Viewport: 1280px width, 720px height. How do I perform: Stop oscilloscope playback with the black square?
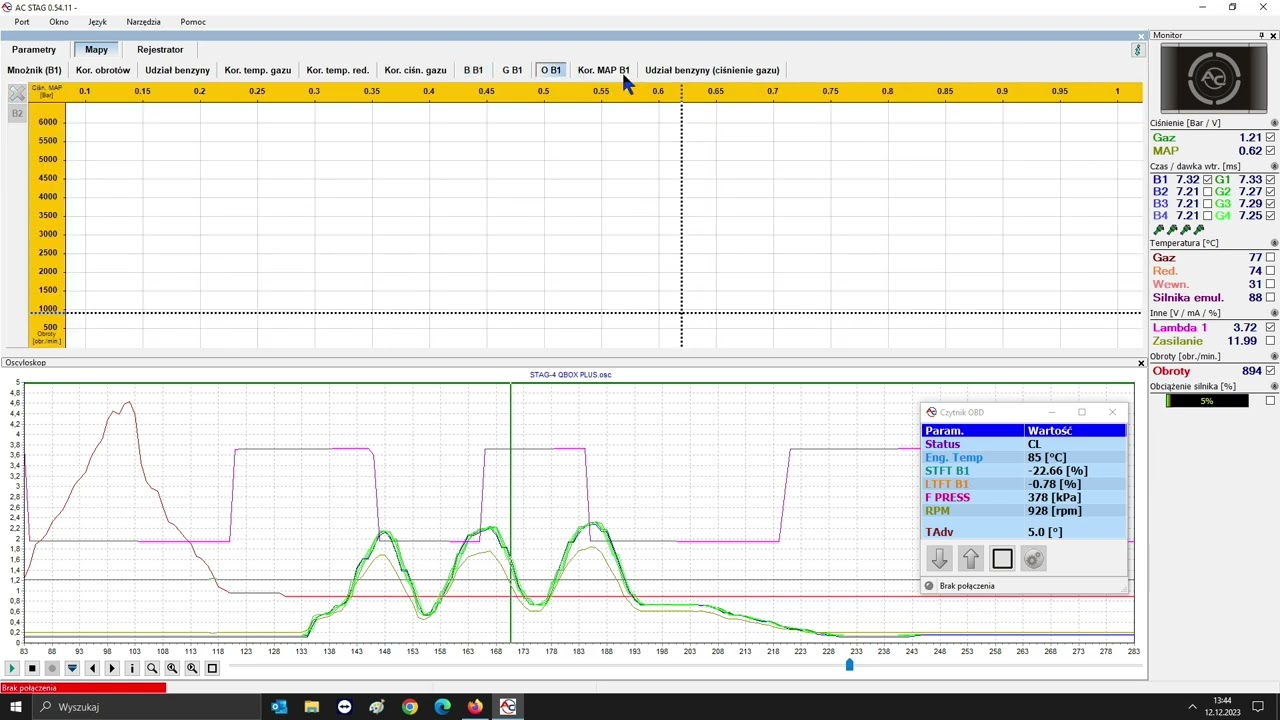32,668
